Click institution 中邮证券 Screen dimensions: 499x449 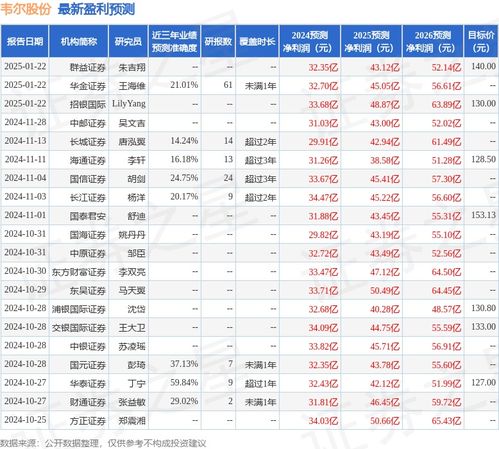[88, 123]
